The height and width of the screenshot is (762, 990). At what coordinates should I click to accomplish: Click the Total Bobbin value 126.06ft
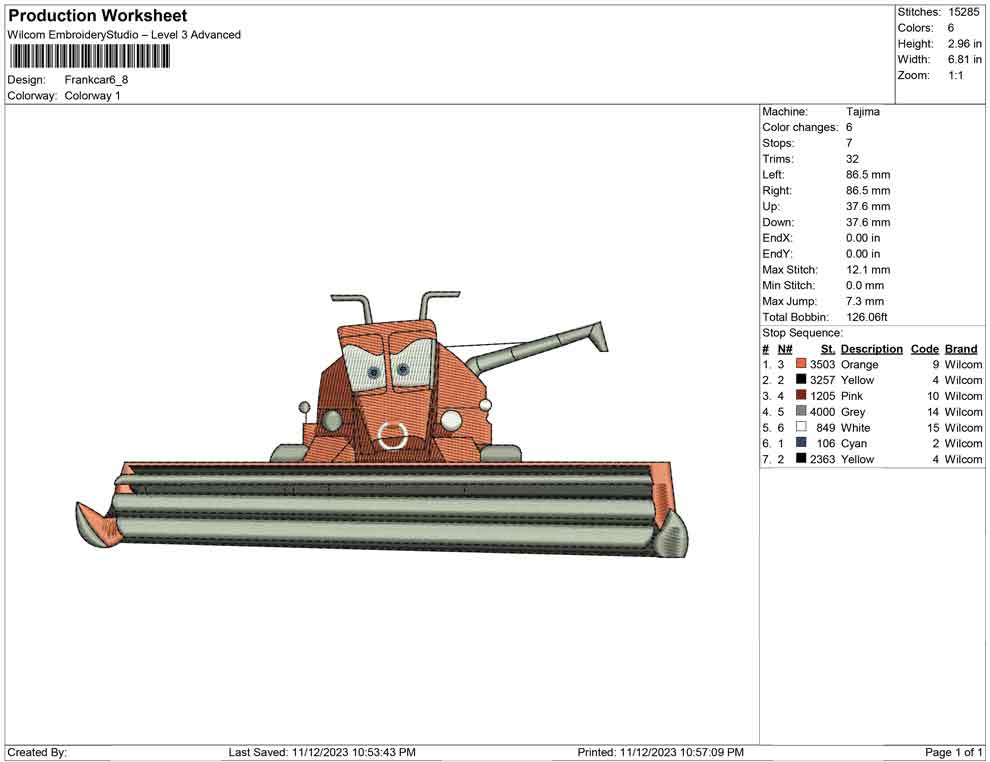(x=867, y=317)
